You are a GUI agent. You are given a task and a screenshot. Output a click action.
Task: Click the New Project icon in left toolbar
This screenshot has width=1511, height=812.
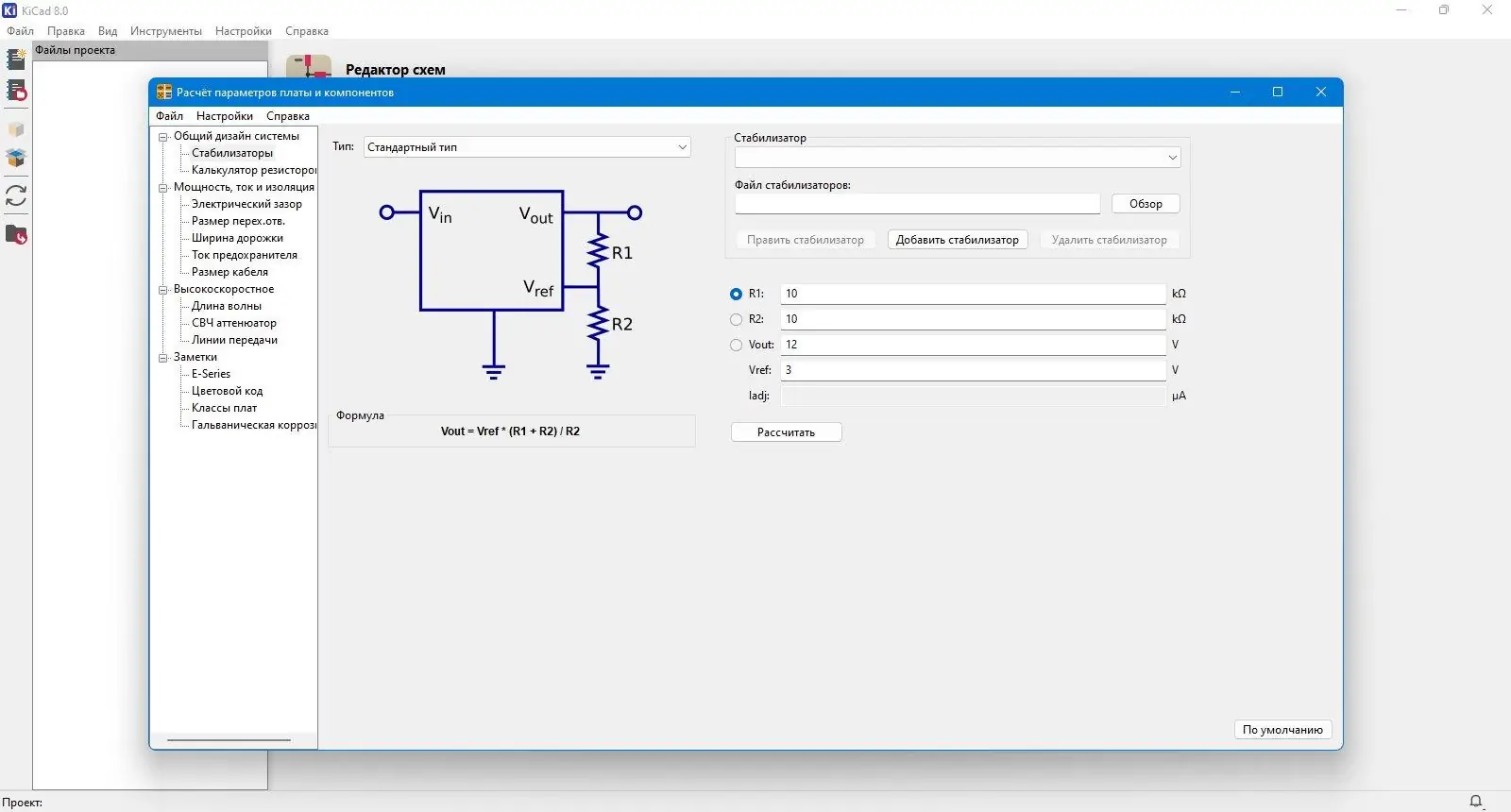coord(16,59)
